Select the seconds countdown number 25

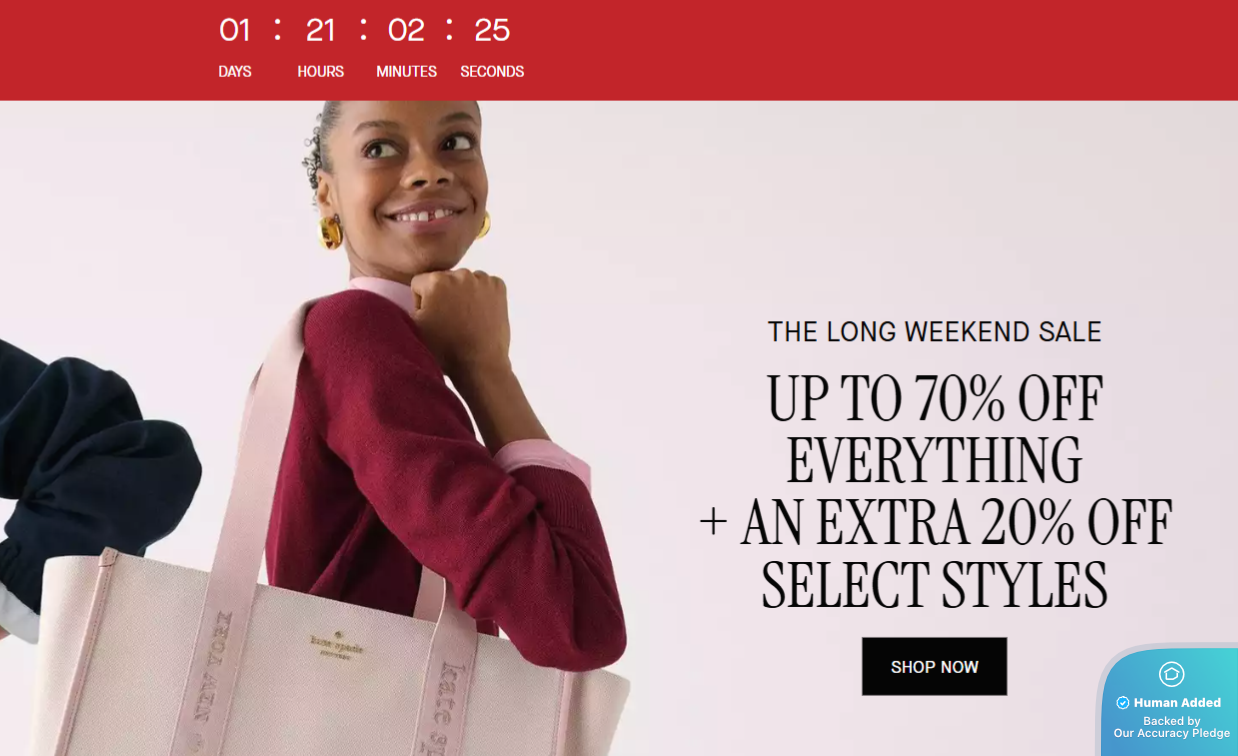(492, 31)
